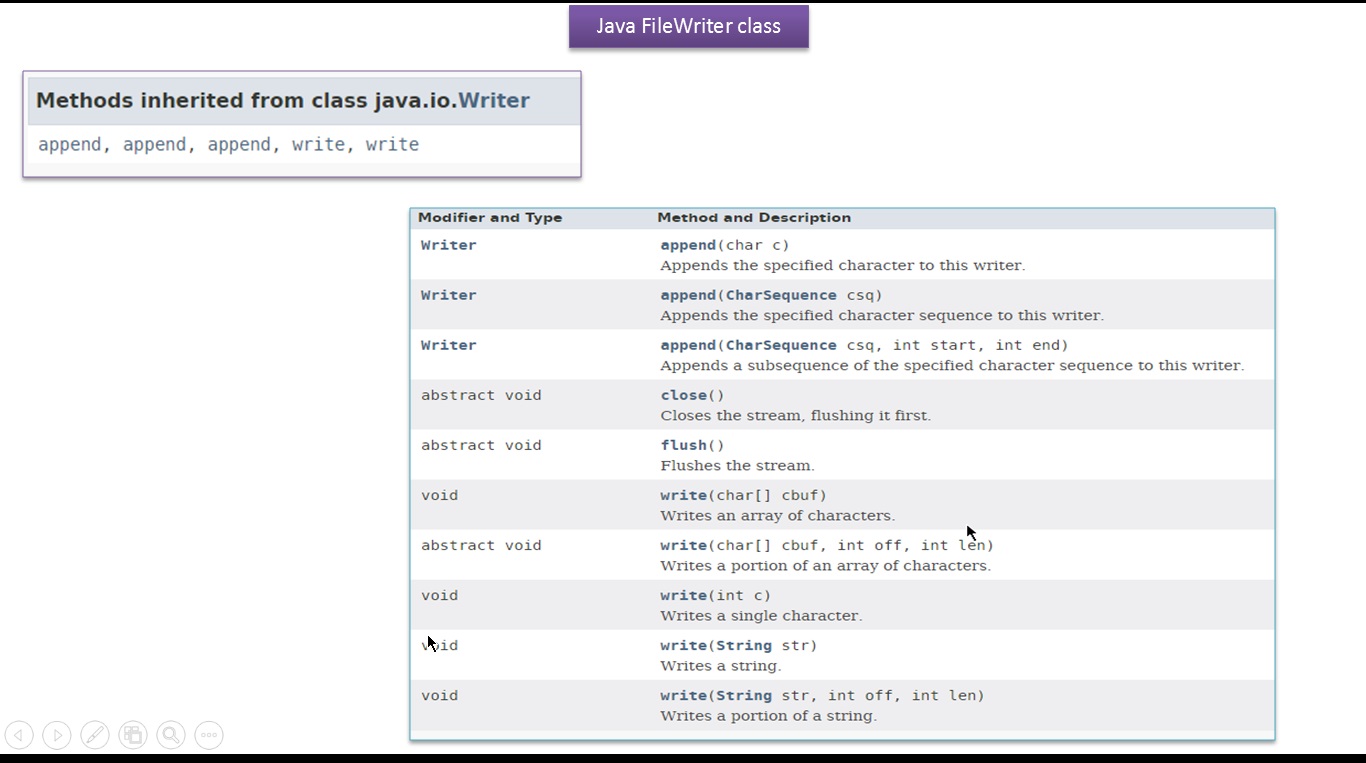The image size is (1366, 763).
Task: Click 'abstract void' in the close() row
Action: click(481, 395)
